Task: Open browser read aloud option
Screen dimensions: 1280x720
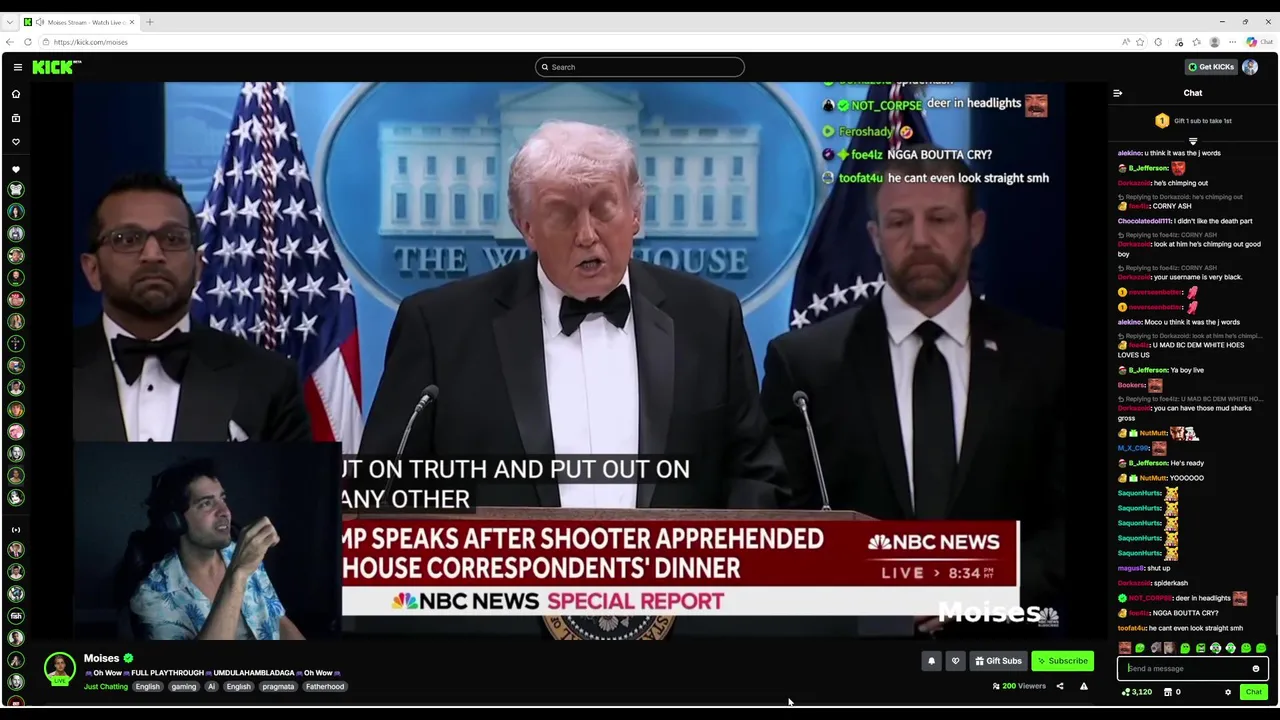Action: click(1126, 42)
